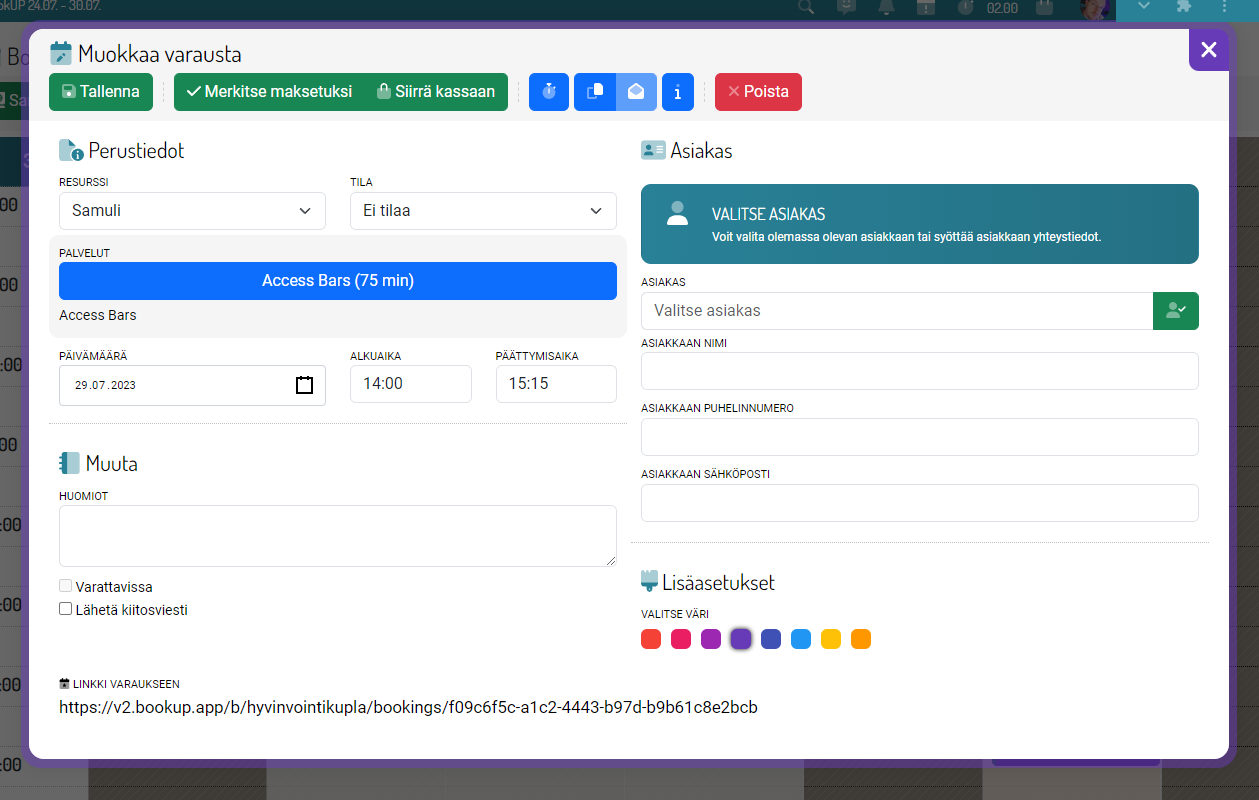Open the stopwatch timer tool
The height and width of the screenshot is (800, 1259).
pyautogui.click(x=548, y=92)
